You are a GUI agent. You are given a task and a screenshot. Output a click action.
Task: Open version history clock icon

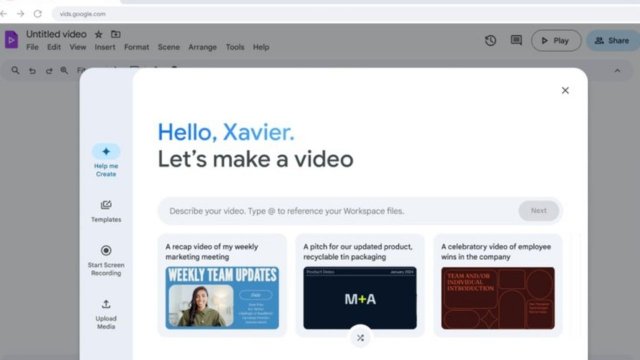tap(490, 40)
